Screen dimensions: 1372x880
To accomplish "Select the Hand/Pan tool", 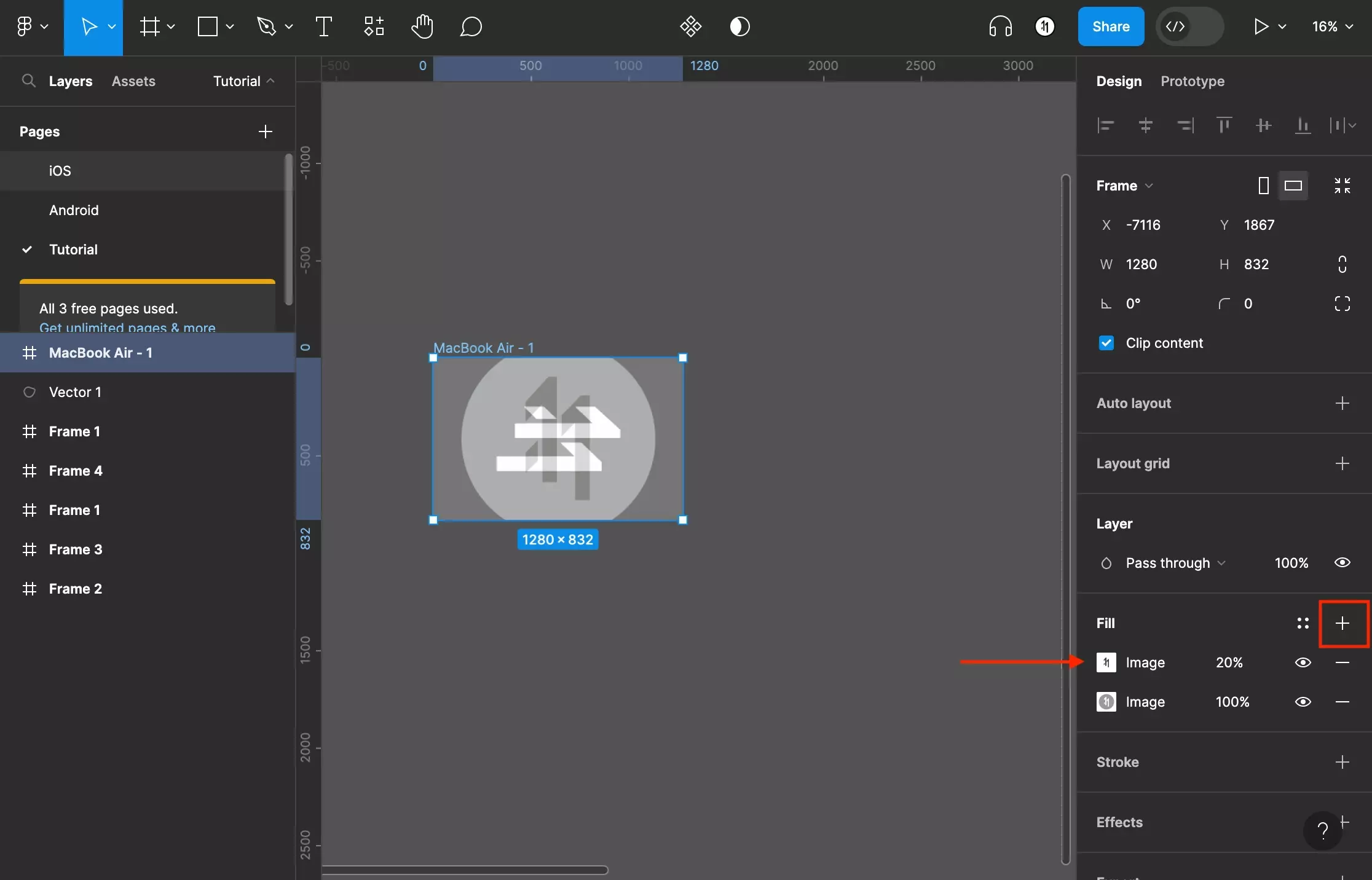I will pyautogui.click(x=421, y=25).
